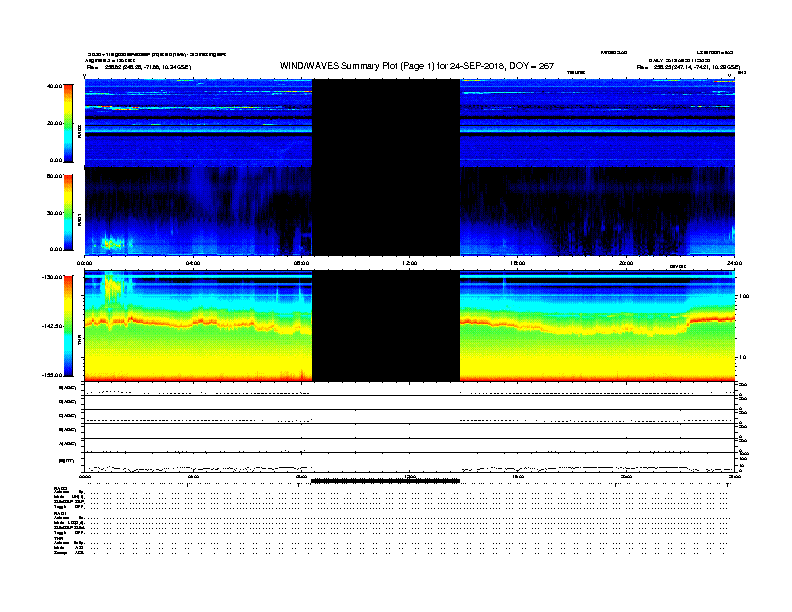Click the 08:00 tick label below RAD1 panel
Image resolution: width=792 pixels, height=612 pixels.
click(301, 263)
